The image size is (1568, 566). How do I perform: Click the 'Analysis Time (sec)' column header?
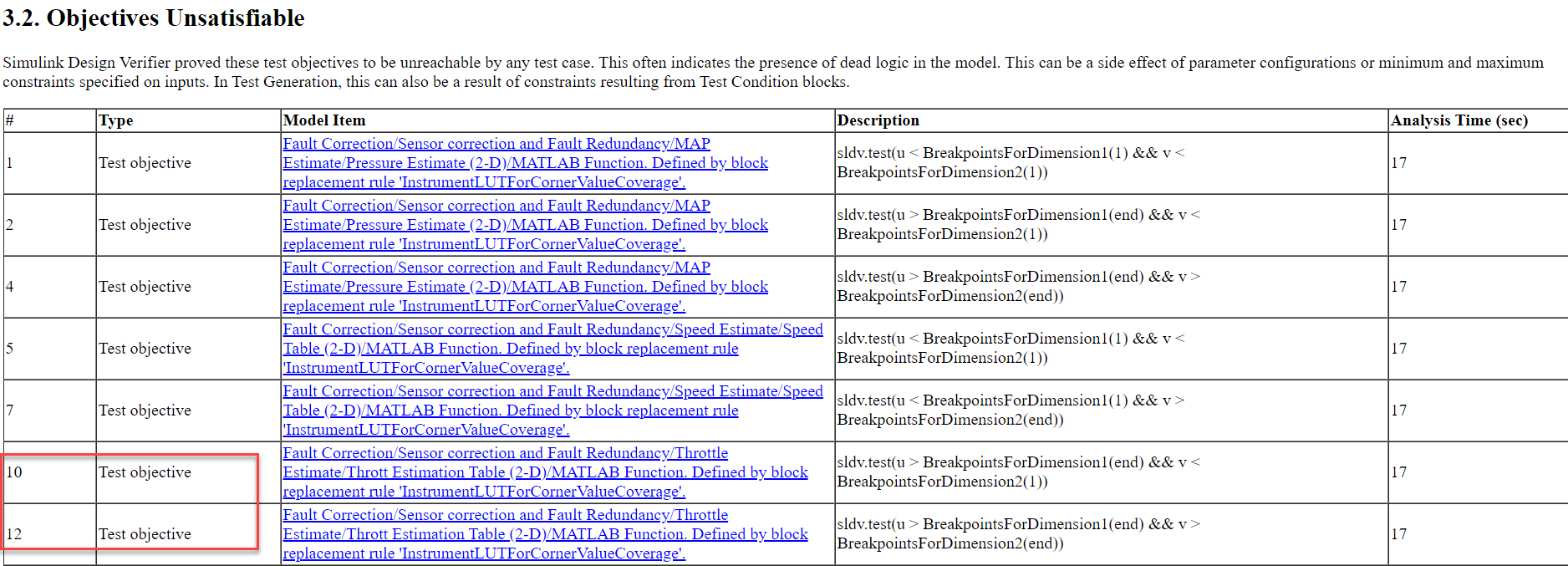click(x=1459, y=120)
